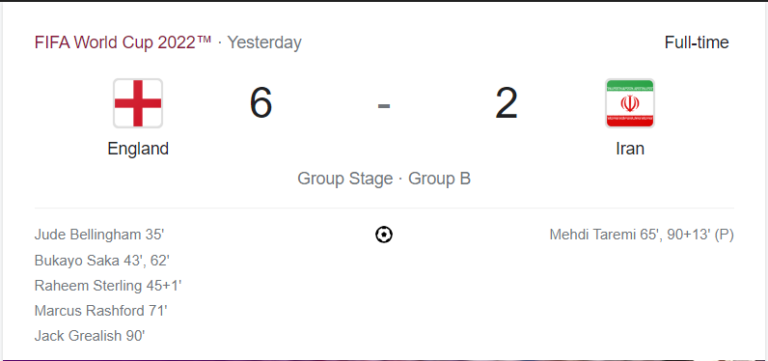Select the Iran team name
This screenshot has height=361, width=768.
coord(630,148)
